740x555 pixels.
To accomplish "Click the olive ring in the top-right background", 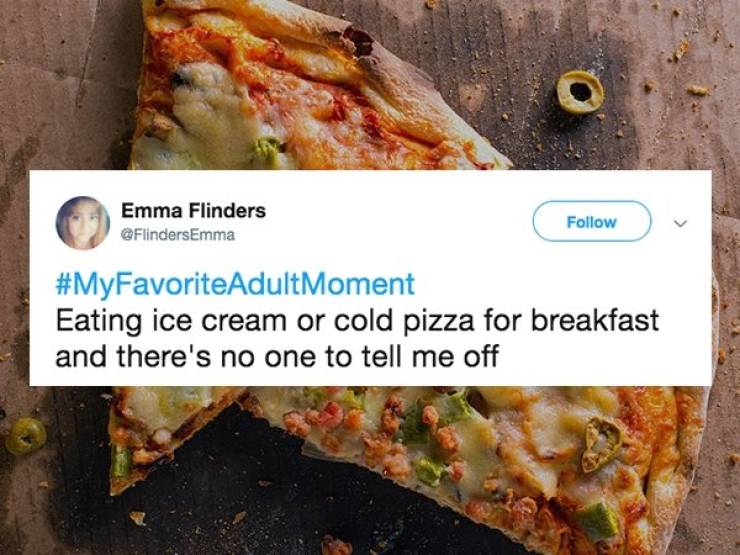I will 580,92.
